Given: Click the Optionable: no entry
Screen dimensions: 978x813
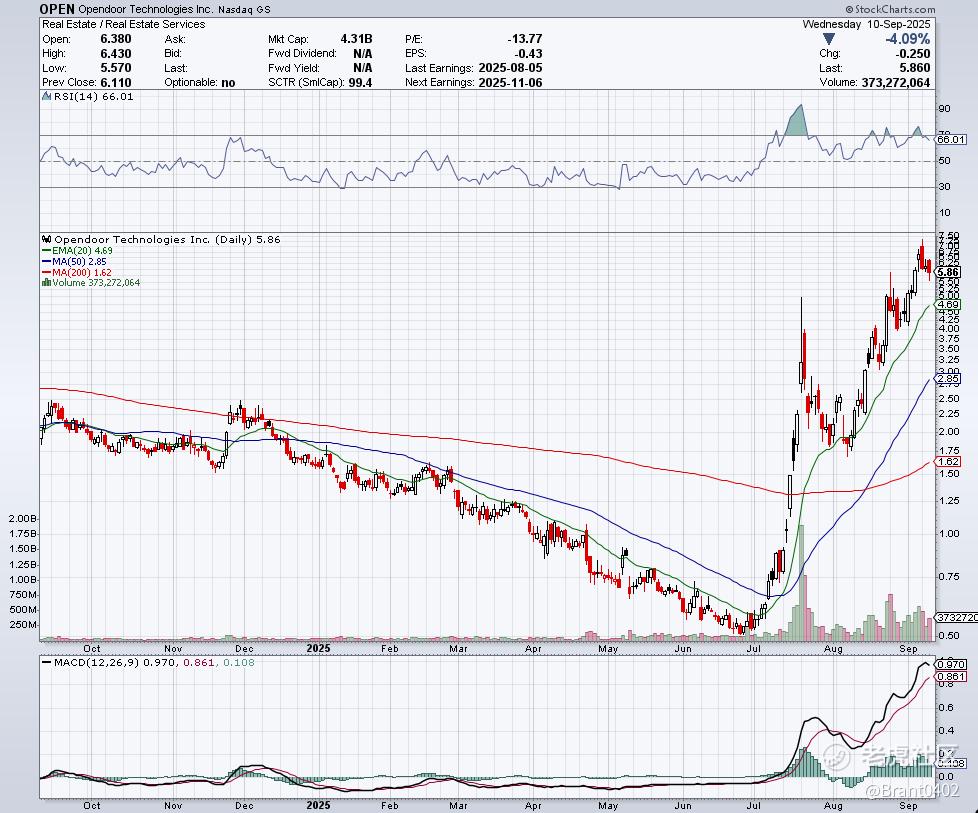Looking at the screenshot, I should pyautogui.click(x=200, y=82).
